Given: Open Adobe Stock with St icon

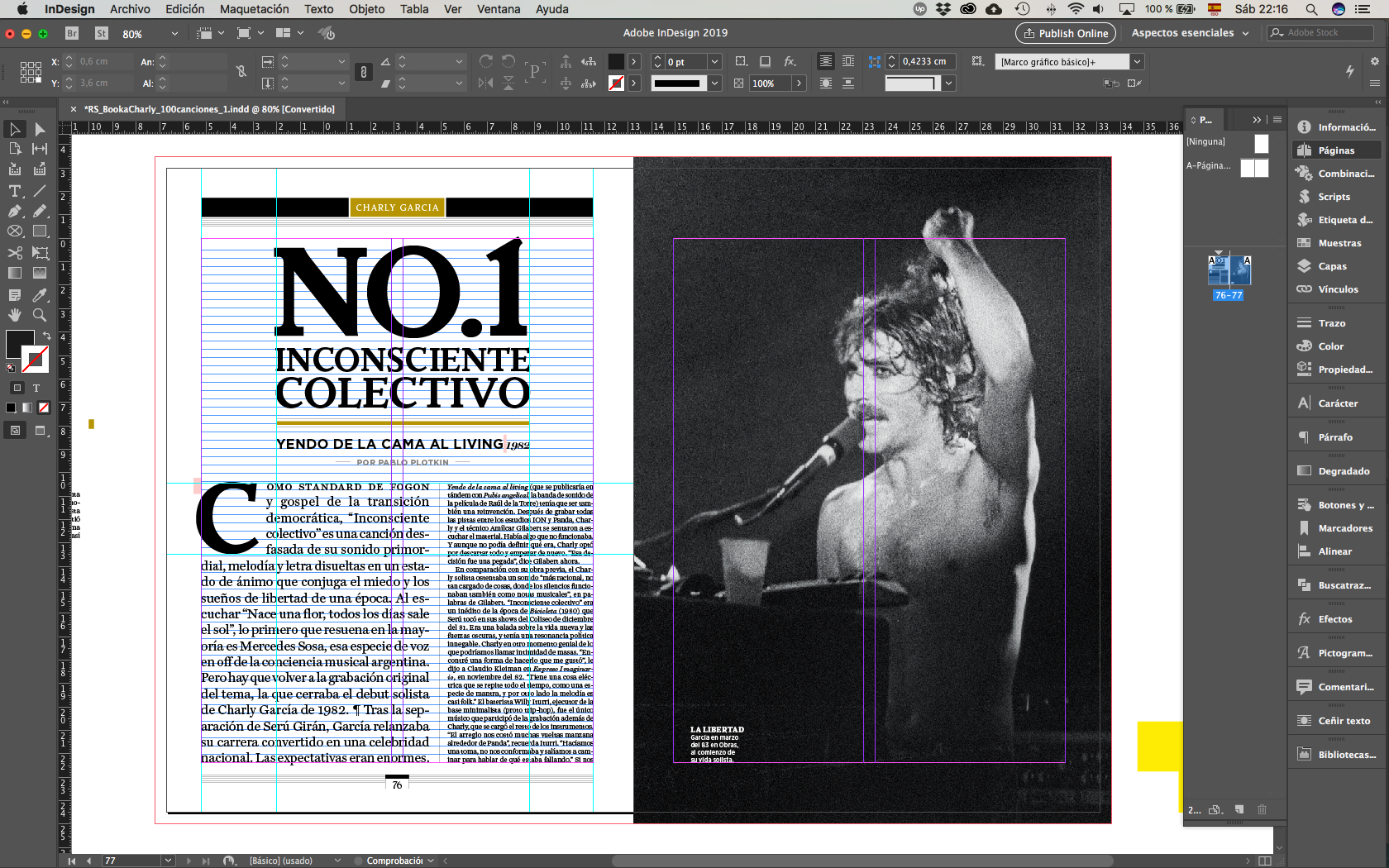Looking at the screenshot, I should (x=102, y=33).
